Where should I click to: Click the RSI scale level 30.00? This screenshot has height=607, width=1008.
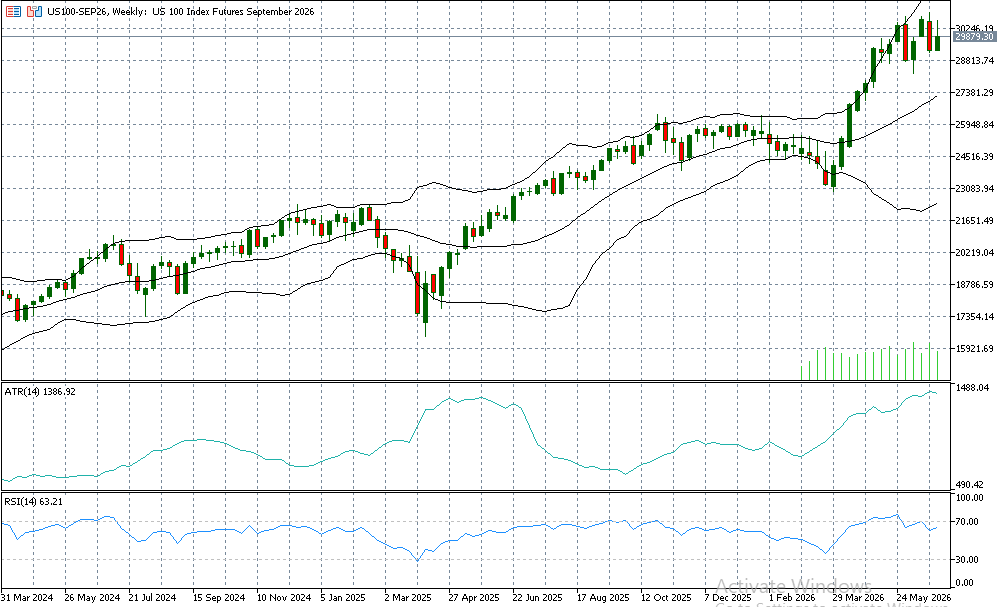[x=968, y=560]
